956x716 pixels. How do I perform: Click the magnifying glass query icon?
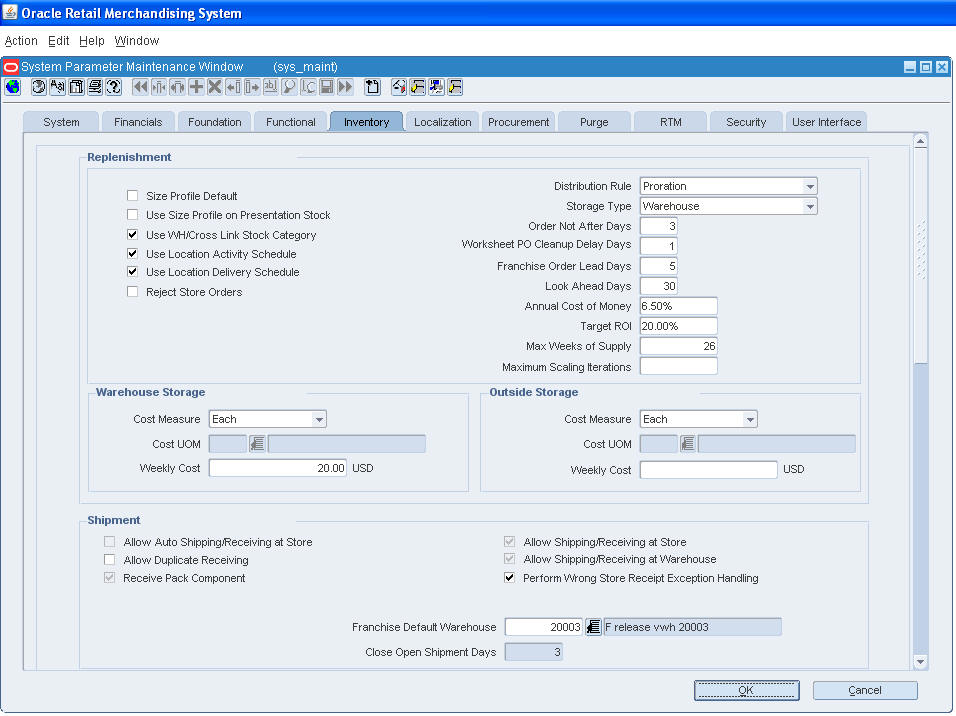(289, 87)
